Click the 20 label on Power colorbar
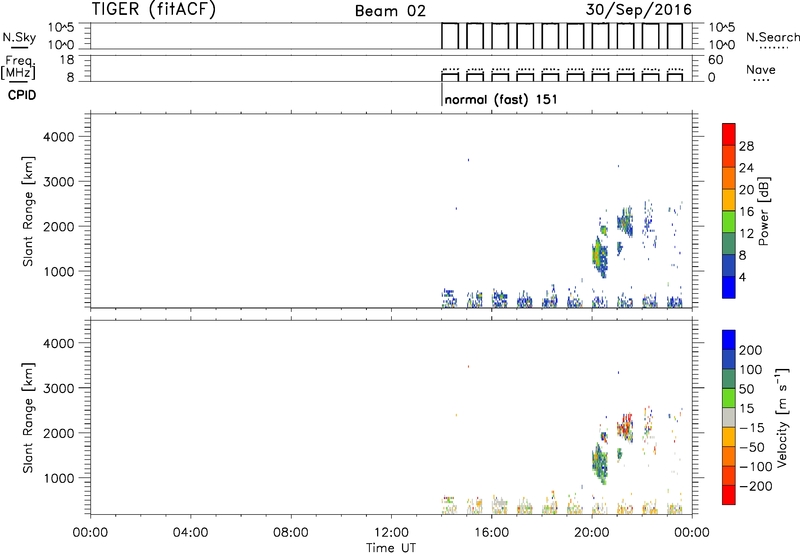Image resolution: width=800 pixels, height=554 pixels. (746, 190)
